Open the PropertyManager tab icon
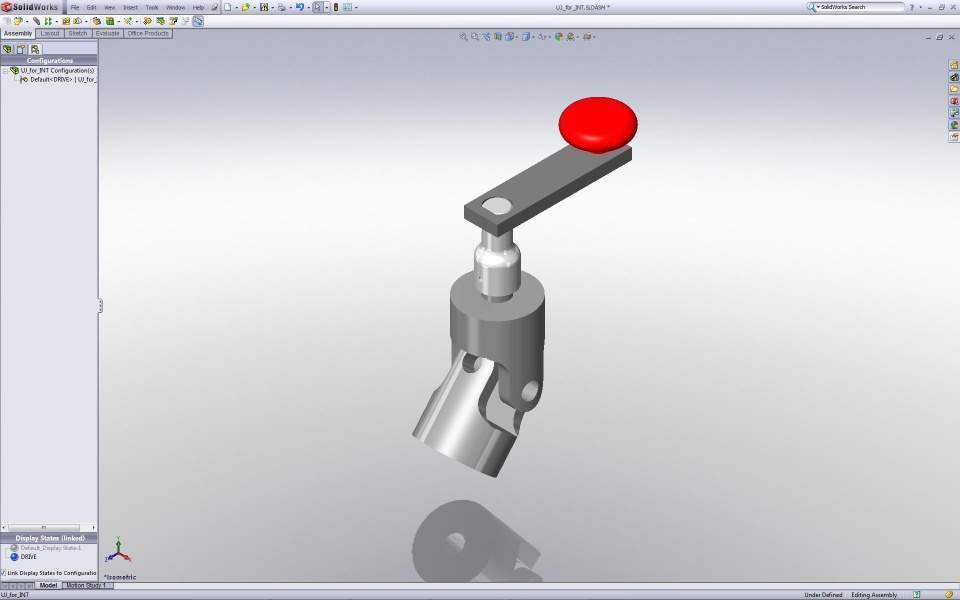Viewport: 960px width, 600px height. coord(21,49)
